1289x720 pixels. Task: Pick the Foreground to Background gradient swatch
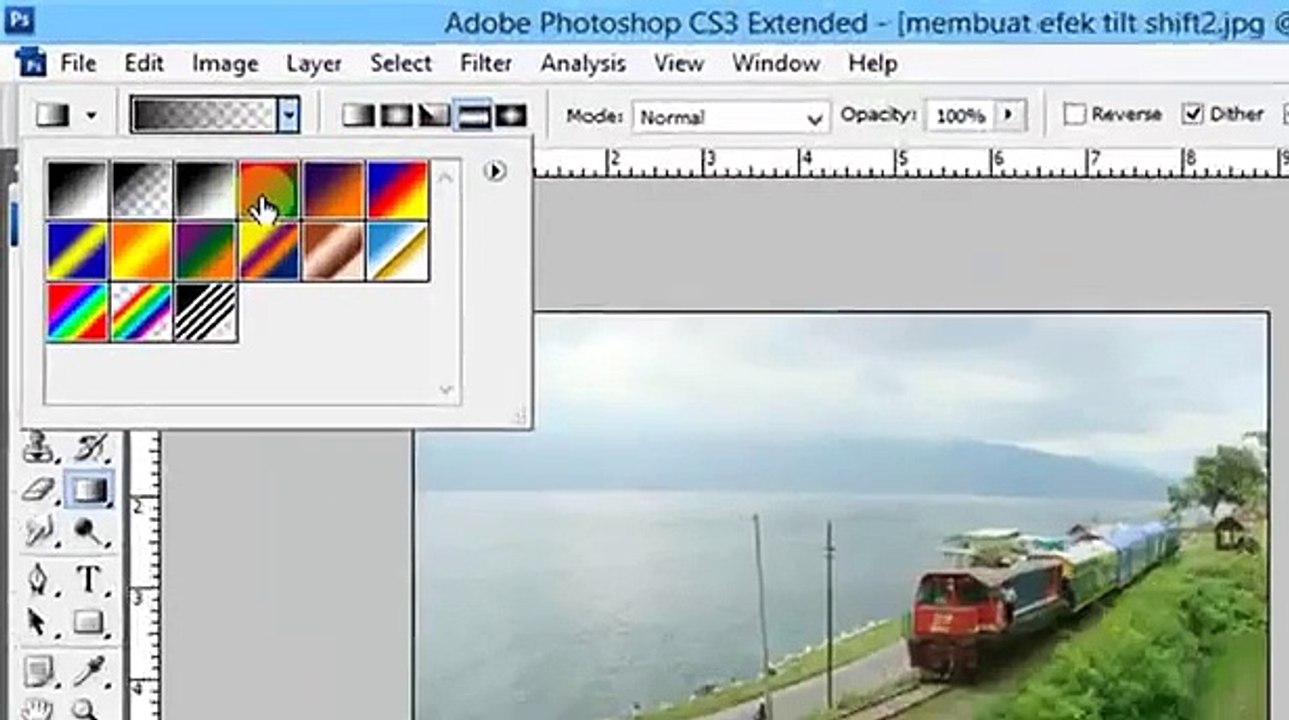pos(77,190)
